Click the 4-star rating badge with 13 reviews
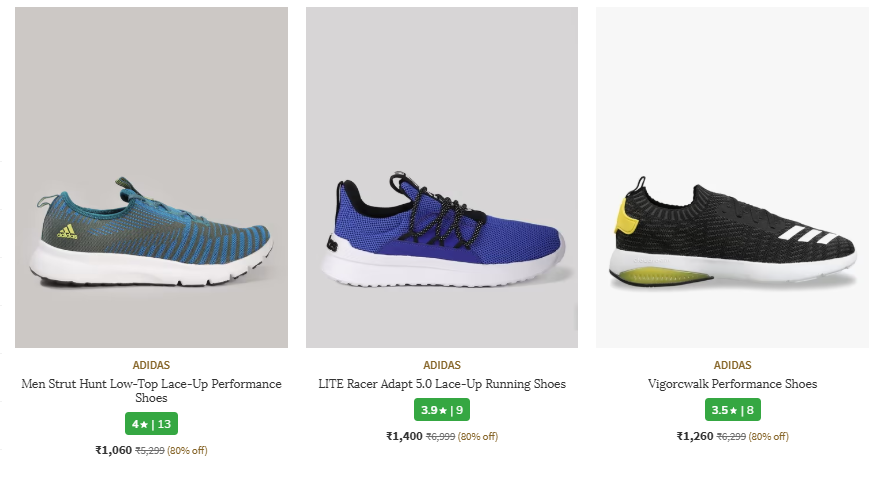This screenshot has width=870, height=493. click(151, 424)
